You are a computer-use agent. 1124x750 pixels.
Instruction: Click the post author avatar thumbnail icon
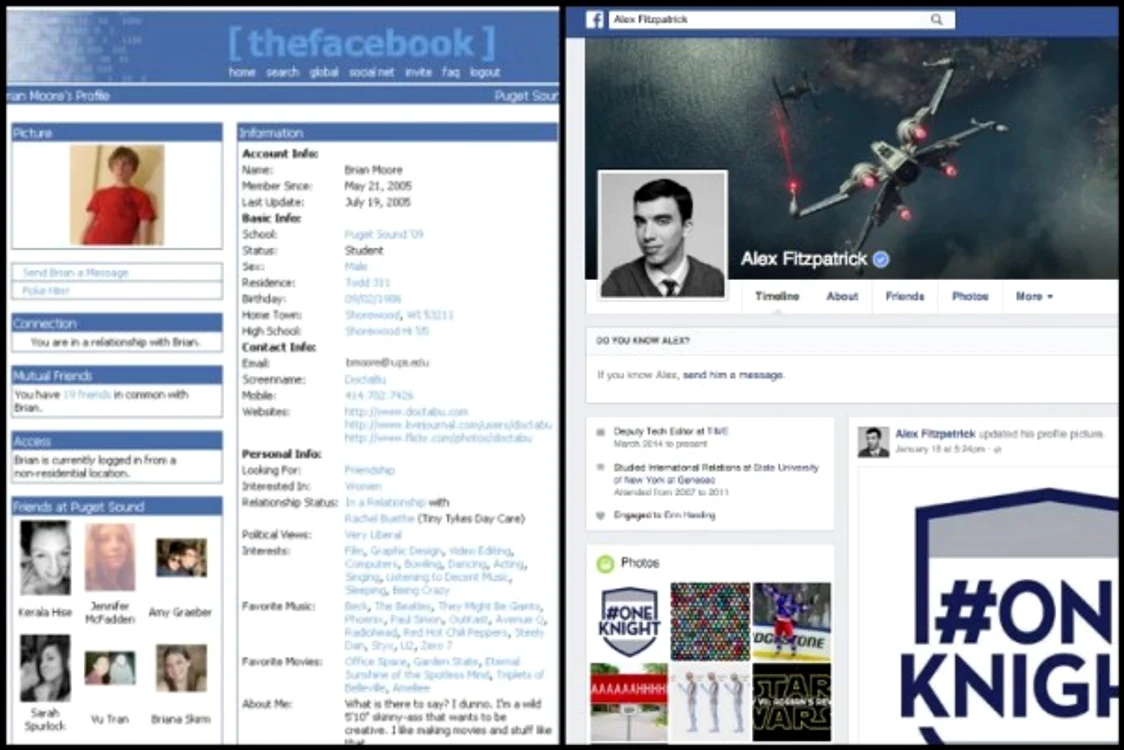[x=873, y=441]
